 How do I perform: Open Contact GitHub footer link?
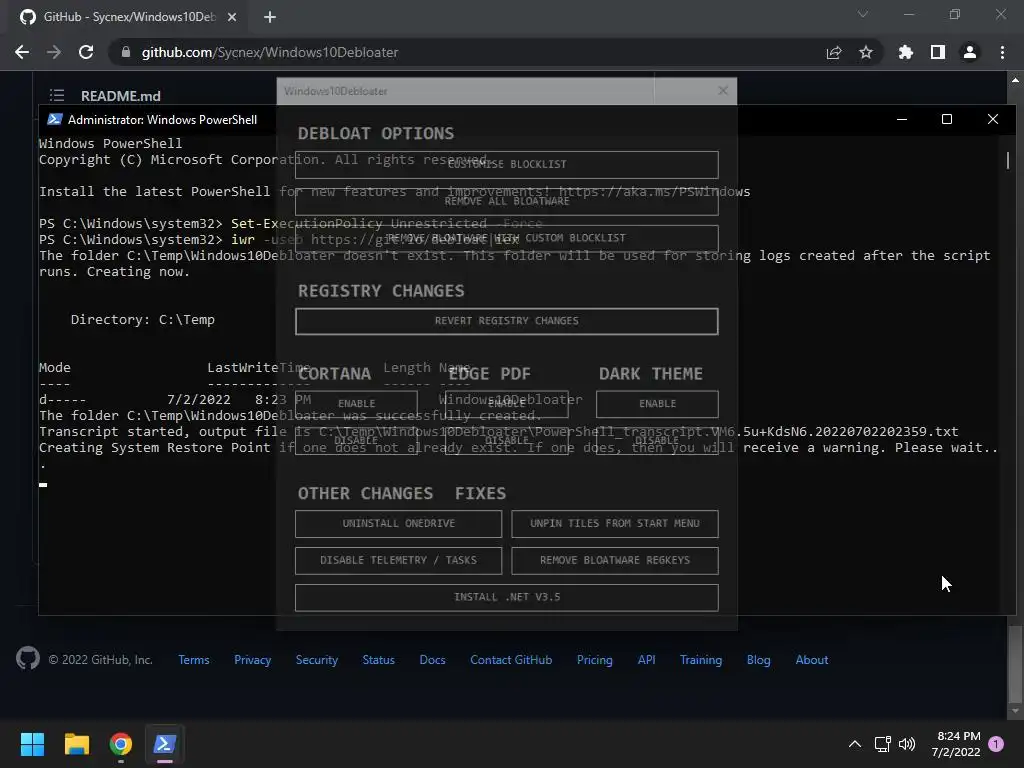click(511, 660)
